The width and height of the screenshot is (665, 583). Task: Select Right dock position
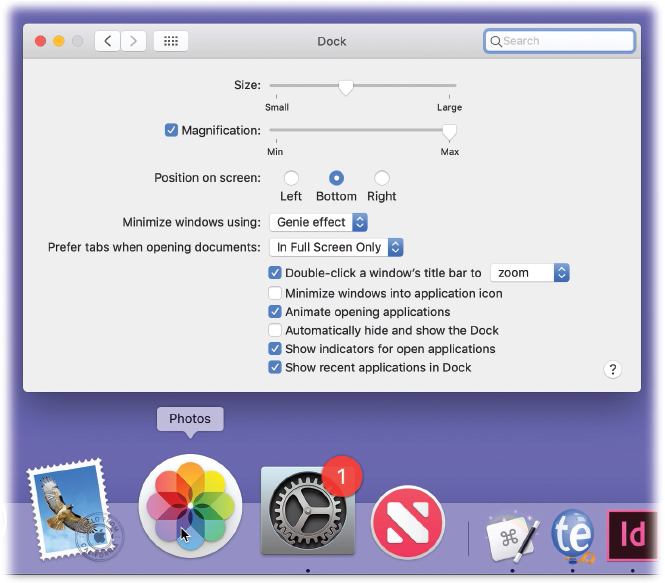[382, 178]
